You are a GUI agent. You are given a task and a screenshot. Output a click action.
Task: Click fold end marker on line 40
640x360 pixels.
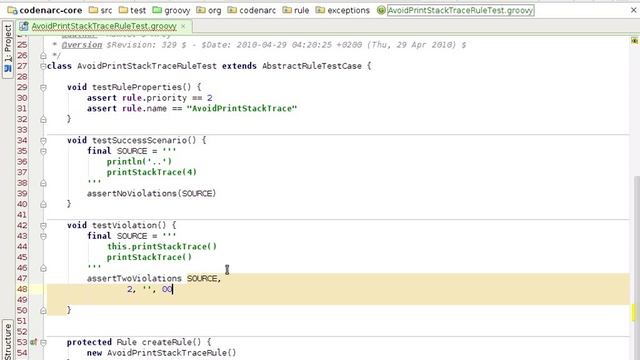(43, 204)
